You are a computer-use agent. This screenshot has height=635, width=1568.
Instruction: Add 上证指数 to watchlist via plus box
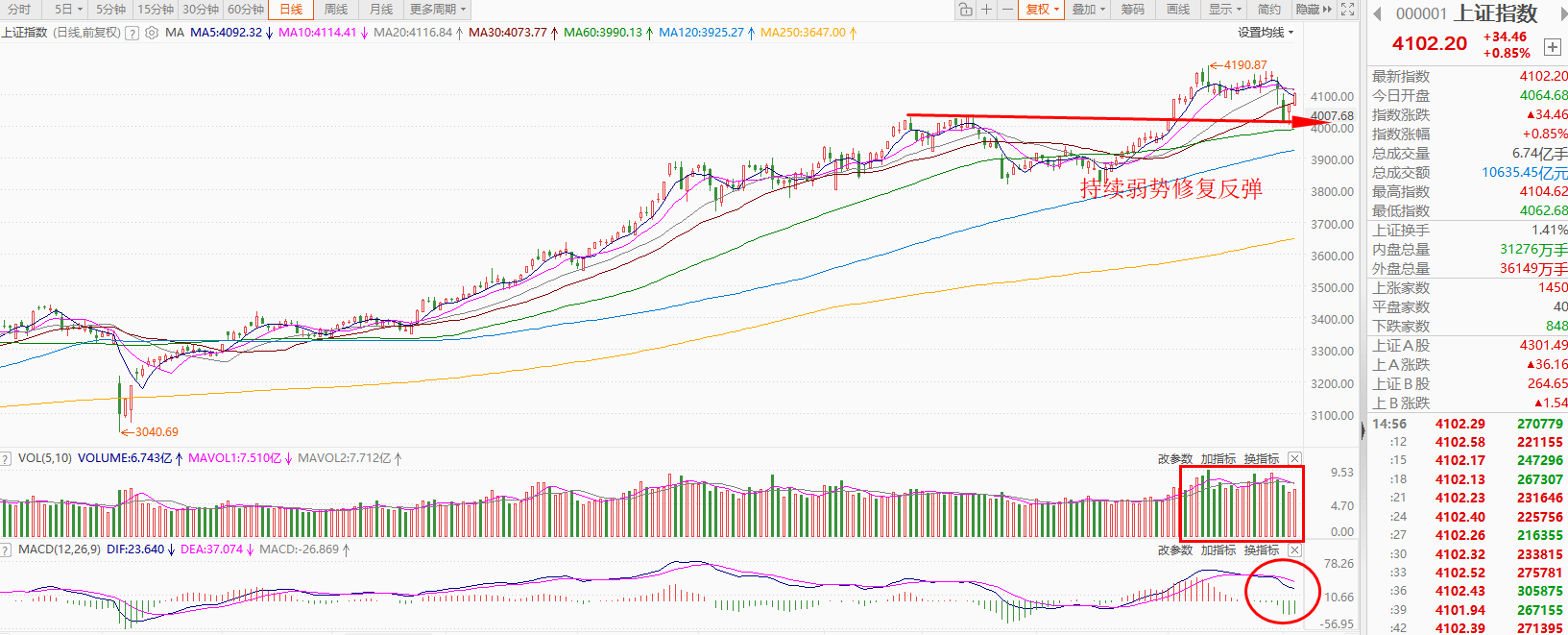1552,47
